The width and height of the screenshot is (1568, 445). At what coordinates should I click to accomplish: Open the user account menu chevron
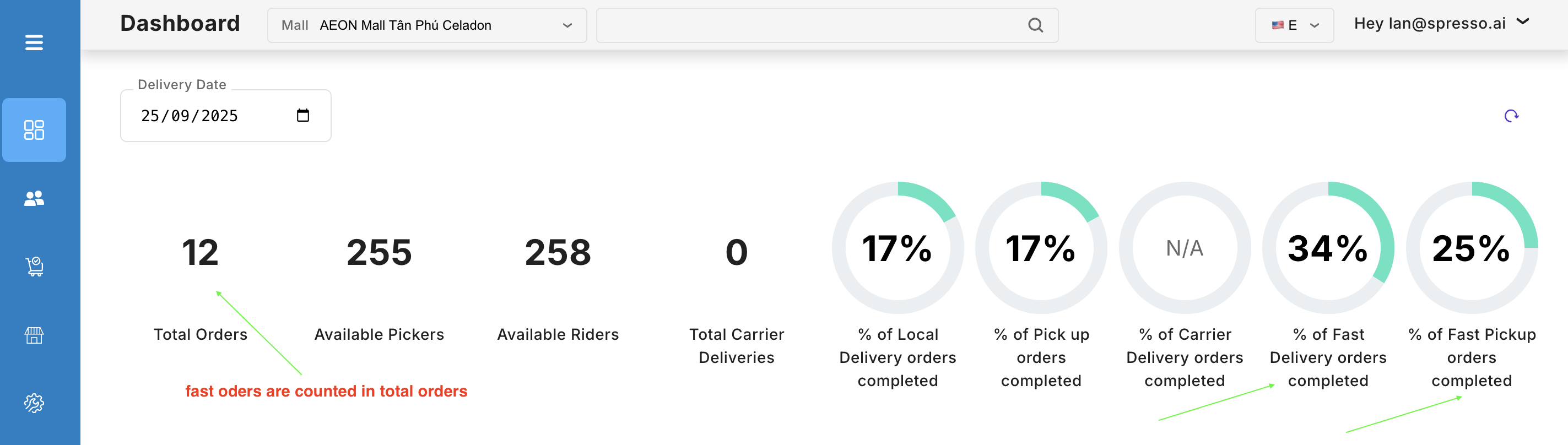coord(1523,21)
